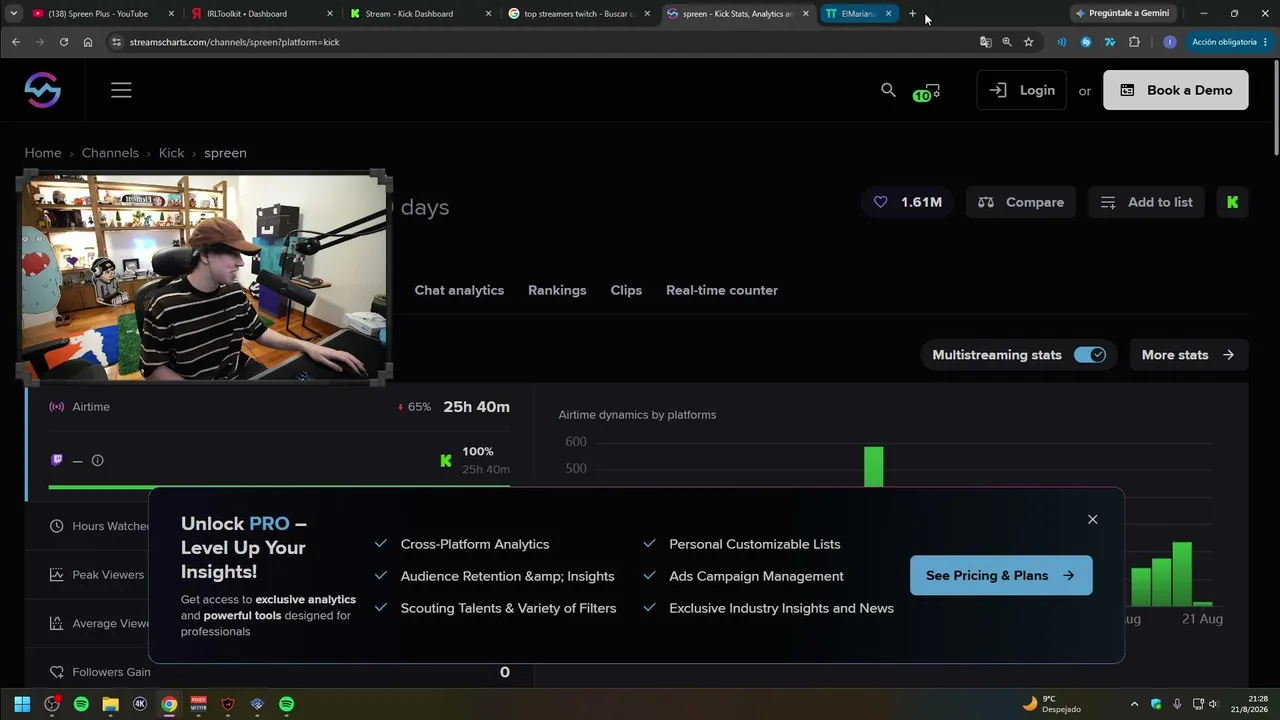This screenshot has height=720, width=1280.
Task: Click Book a Demo button
Action: point(1176,90)
